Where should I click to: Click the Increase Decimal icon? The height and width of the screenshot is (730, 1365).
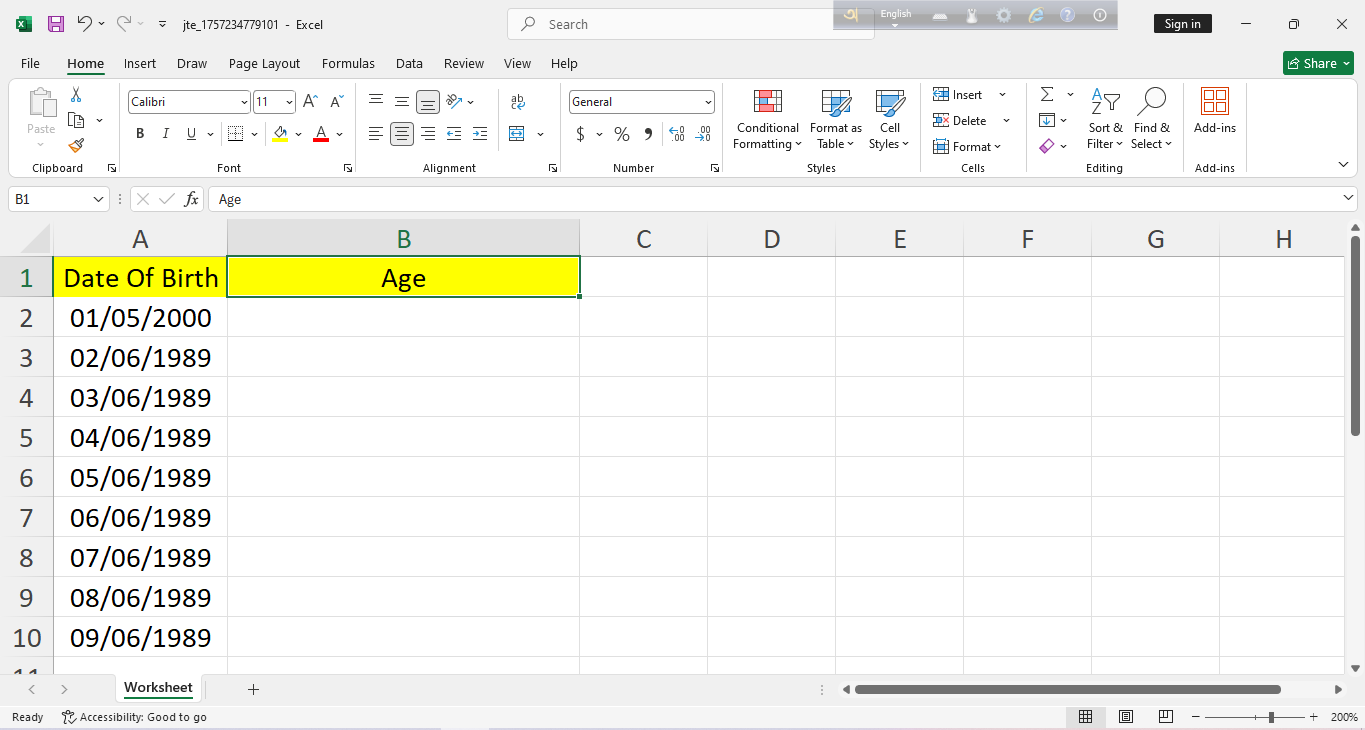pyautogui.click(x=677, y=134)
